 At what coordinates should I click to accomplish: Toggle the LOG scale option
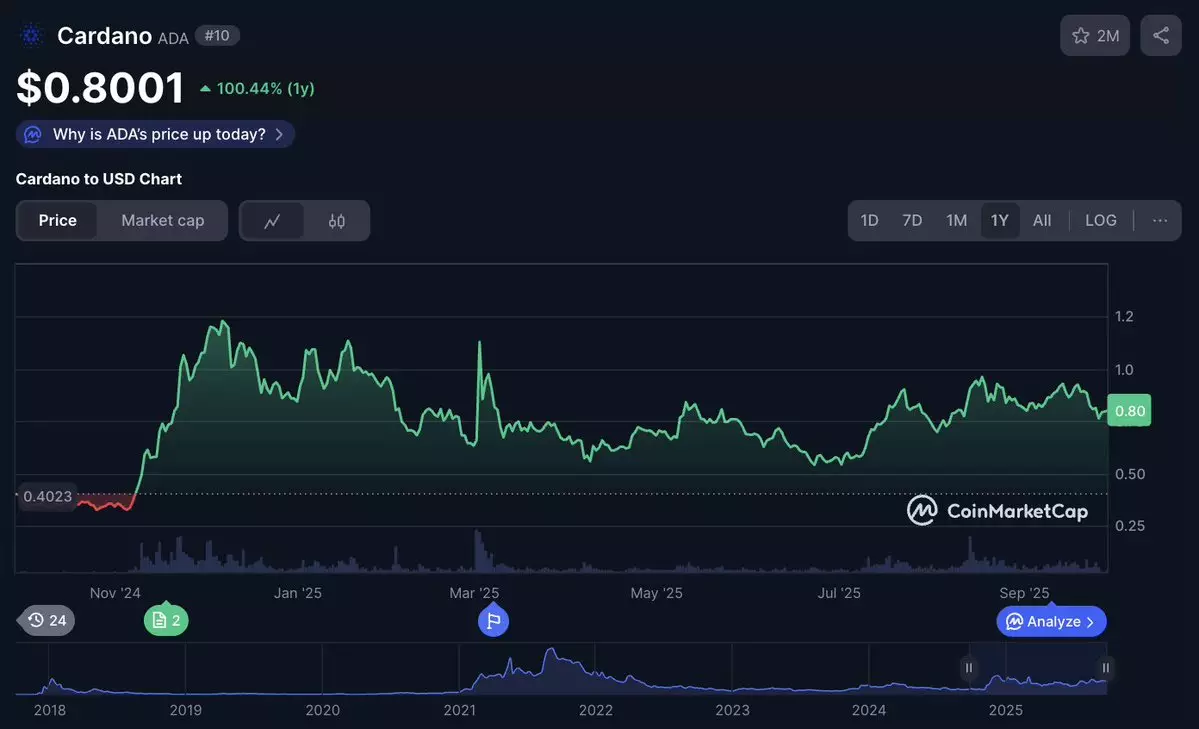click(1100, 220)
